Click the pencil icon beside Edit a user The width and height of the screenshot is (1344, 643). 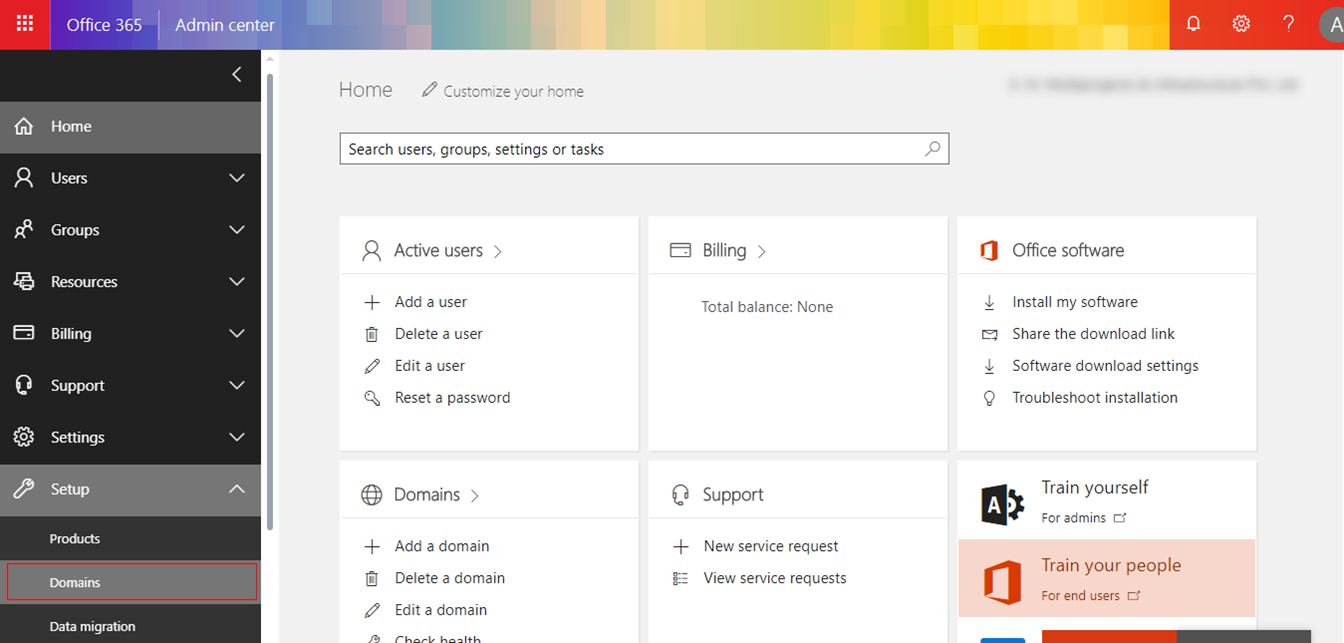(372, 366)
